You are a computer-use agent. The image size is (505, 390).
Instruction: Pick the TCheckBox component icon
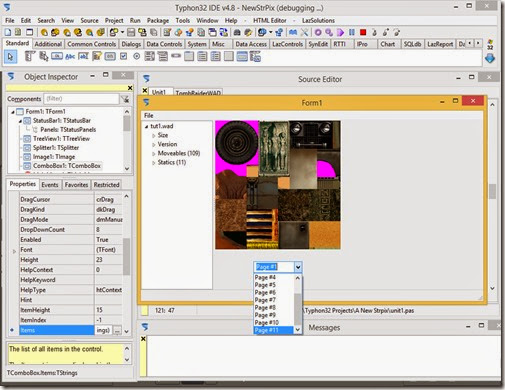123,56
